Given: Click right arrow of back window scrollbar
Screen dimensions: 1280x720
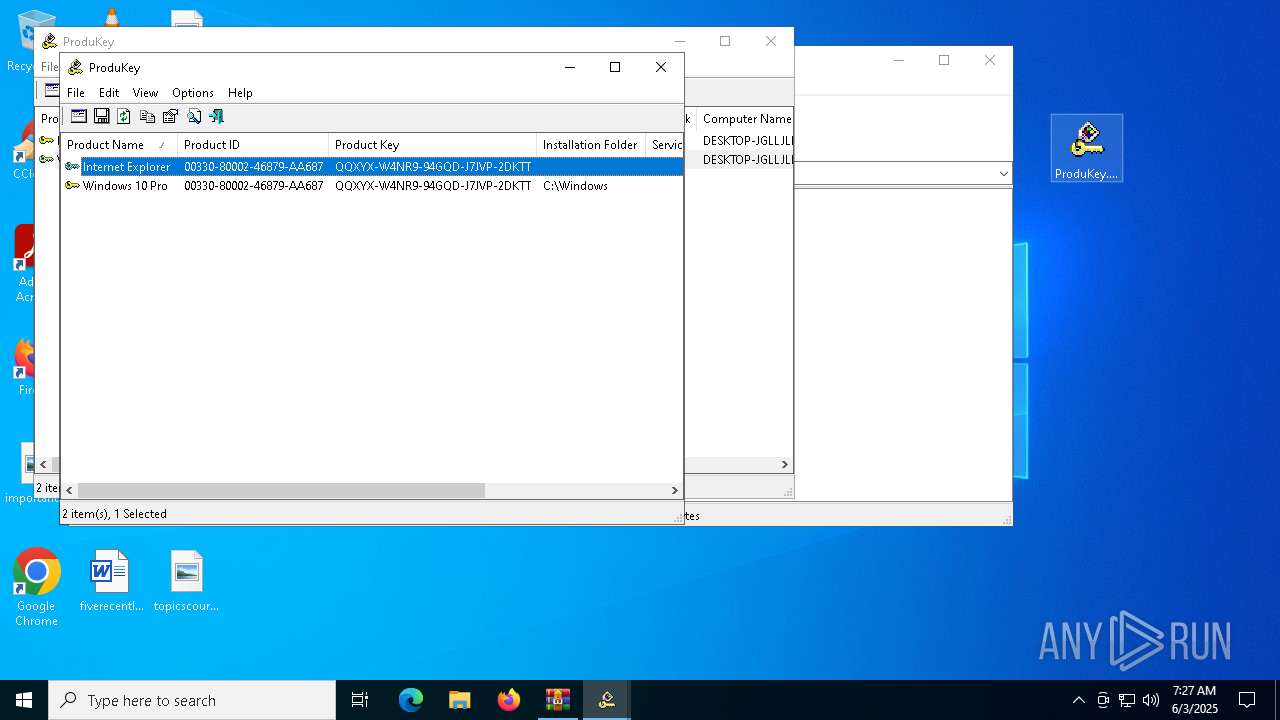Looking at the screenshot, I should (785, 465).
